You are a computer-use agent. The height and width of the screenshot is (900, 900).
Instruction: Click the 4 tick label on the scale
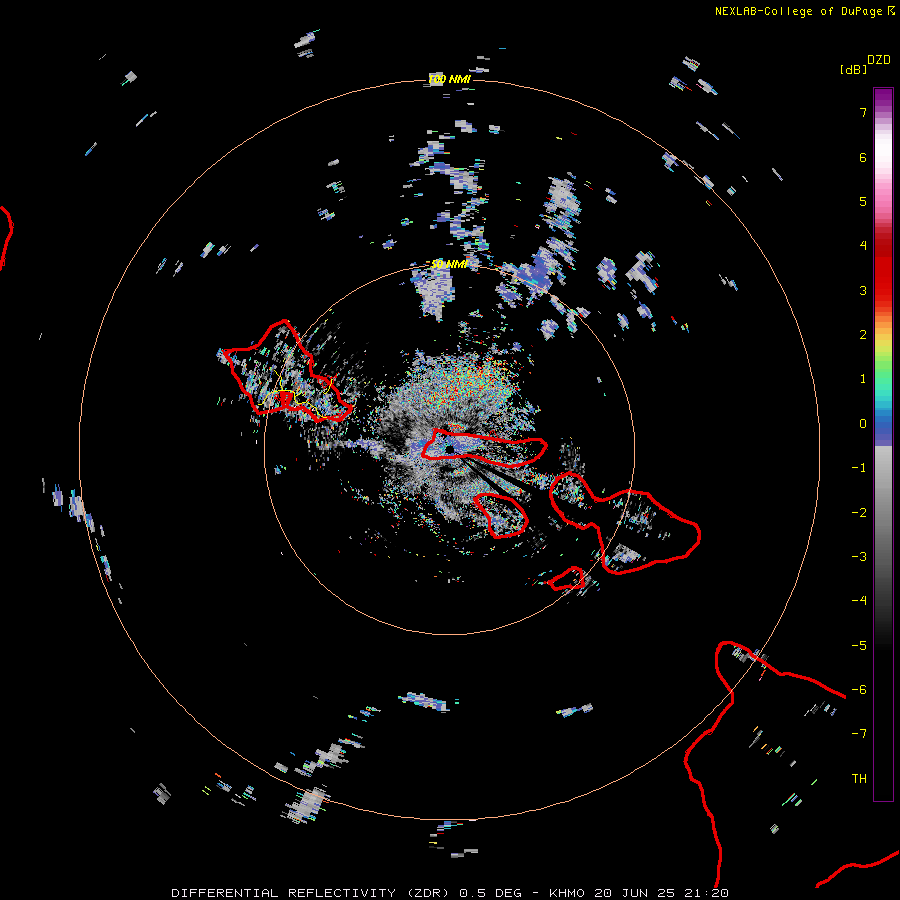click(863, 246)
